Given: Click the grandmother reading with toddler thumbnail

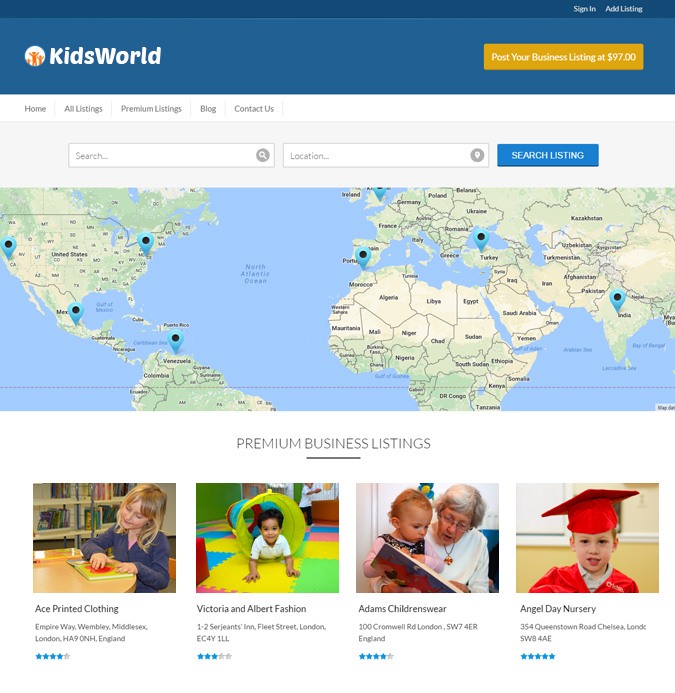Looking at the screenshot, I should [x=427, y=538].
